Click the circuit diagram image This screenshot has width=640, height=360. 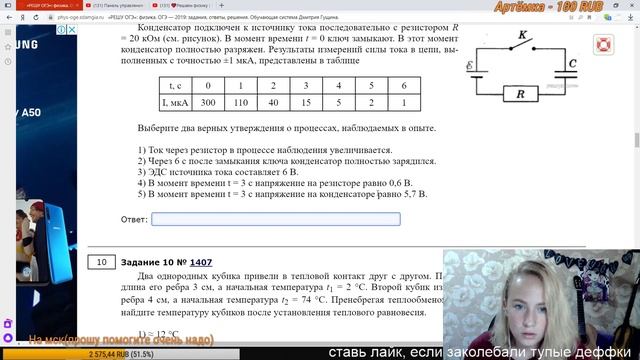522,67
